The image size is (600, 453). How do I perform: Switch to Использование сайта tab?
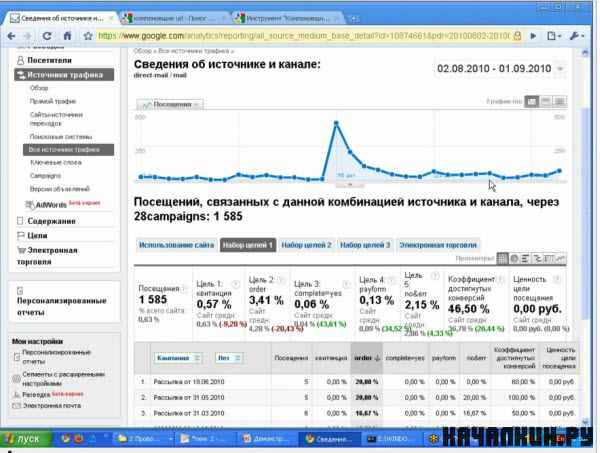(x=176, y=245)
